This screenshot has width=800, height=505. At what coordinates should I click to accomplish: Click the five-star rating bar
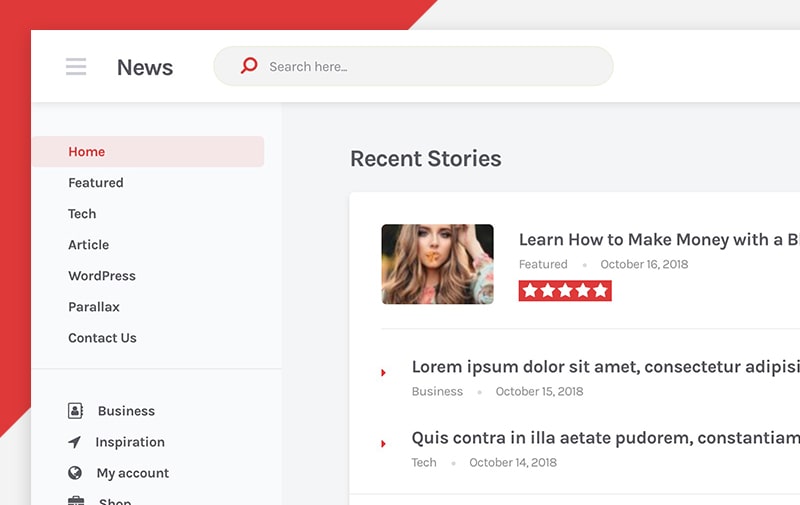pyautogui.click(x=565, y=291)
